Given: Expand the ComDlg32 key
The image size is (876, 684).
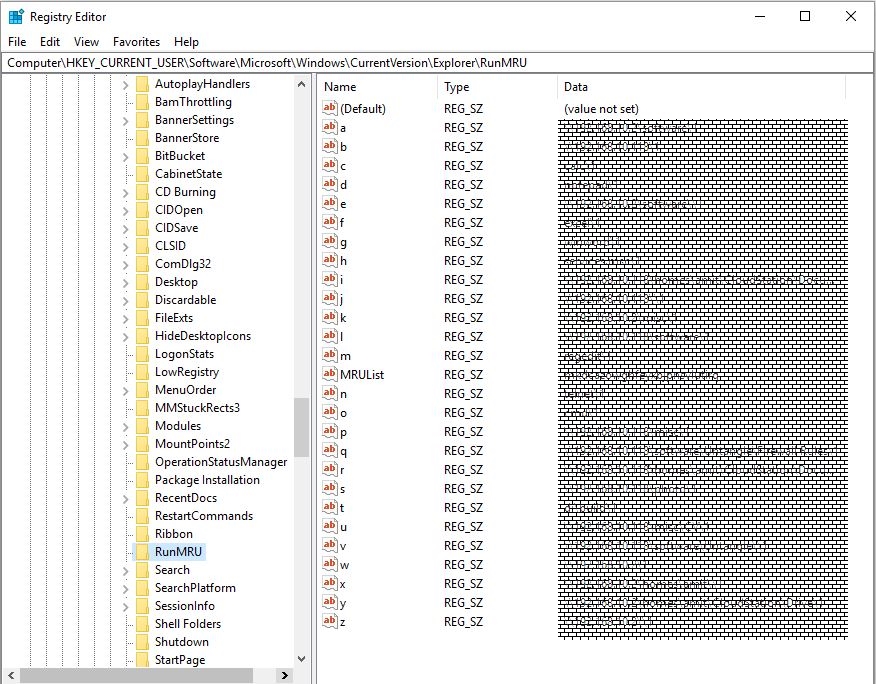Looking at the screenshot, I should point(126,265).
